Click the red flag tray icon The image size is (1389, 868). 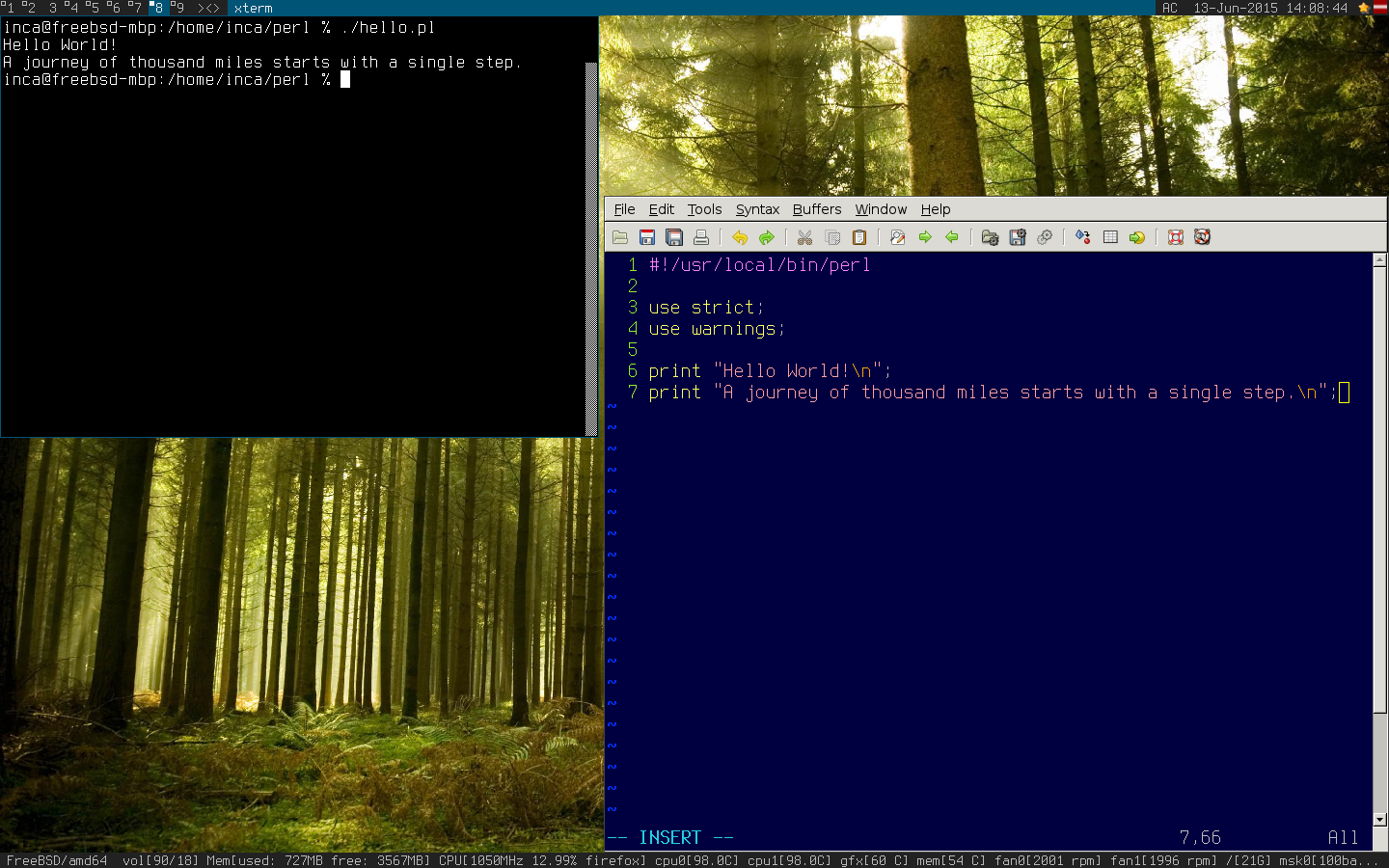click(1380, 8)
